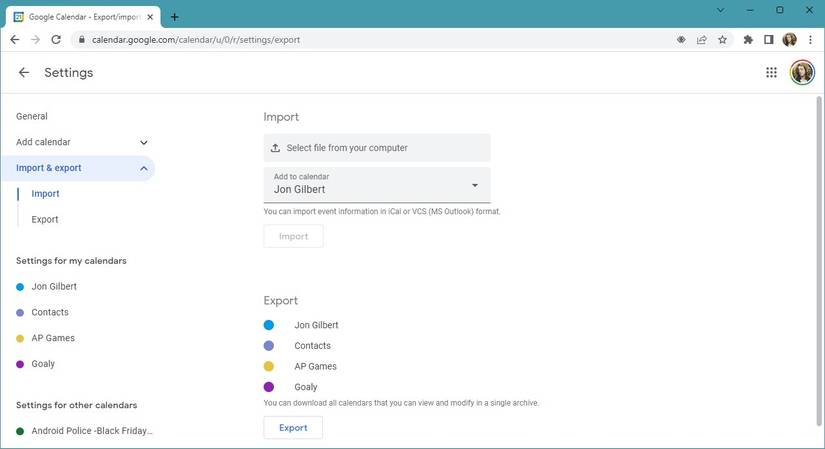
Task: Click the share page icon in address bar
Action: tap(701, 40)
